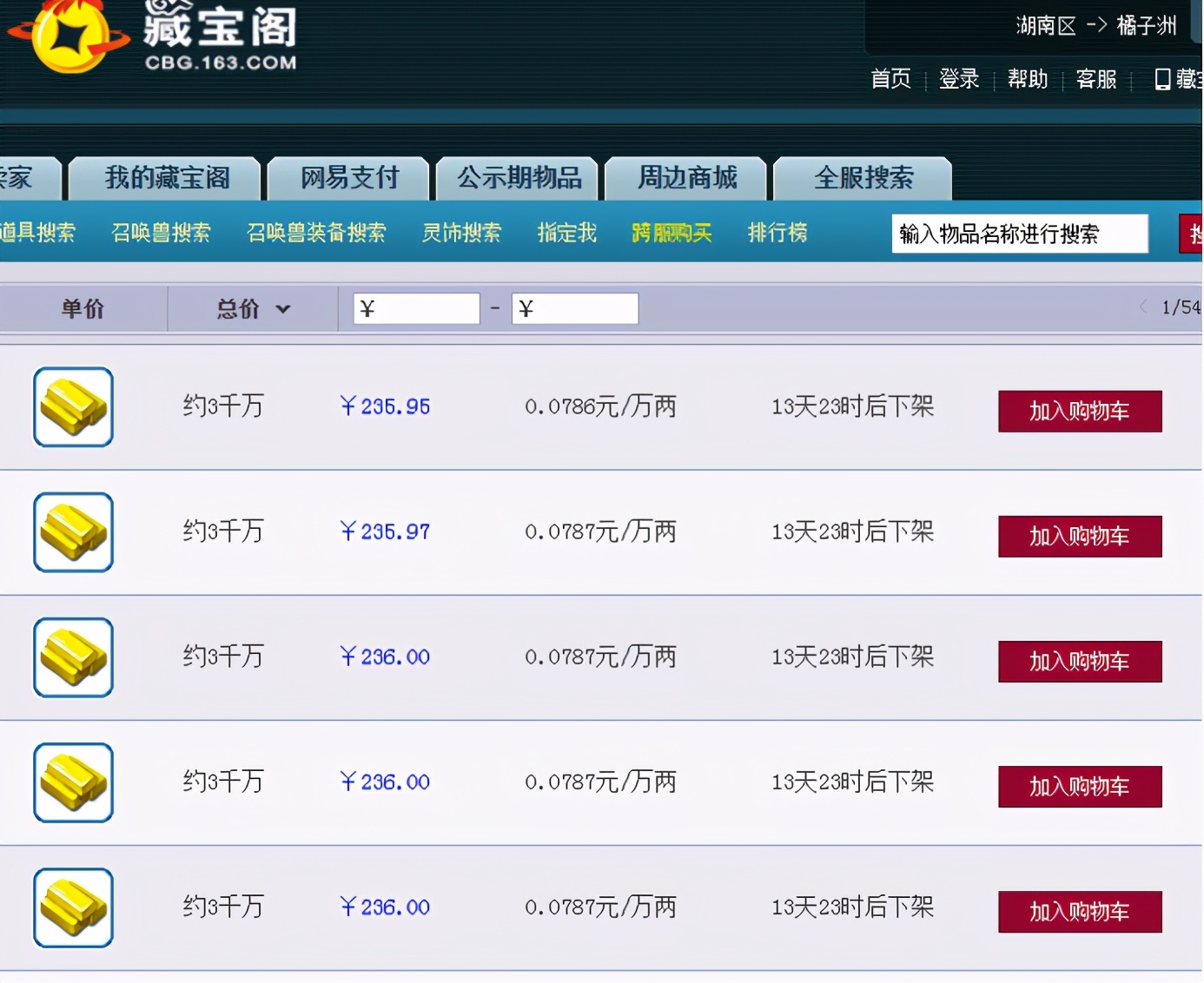Open the 排行榜 menu item
The width and height of the screenshot is (1204, 983).
[777, 233]
